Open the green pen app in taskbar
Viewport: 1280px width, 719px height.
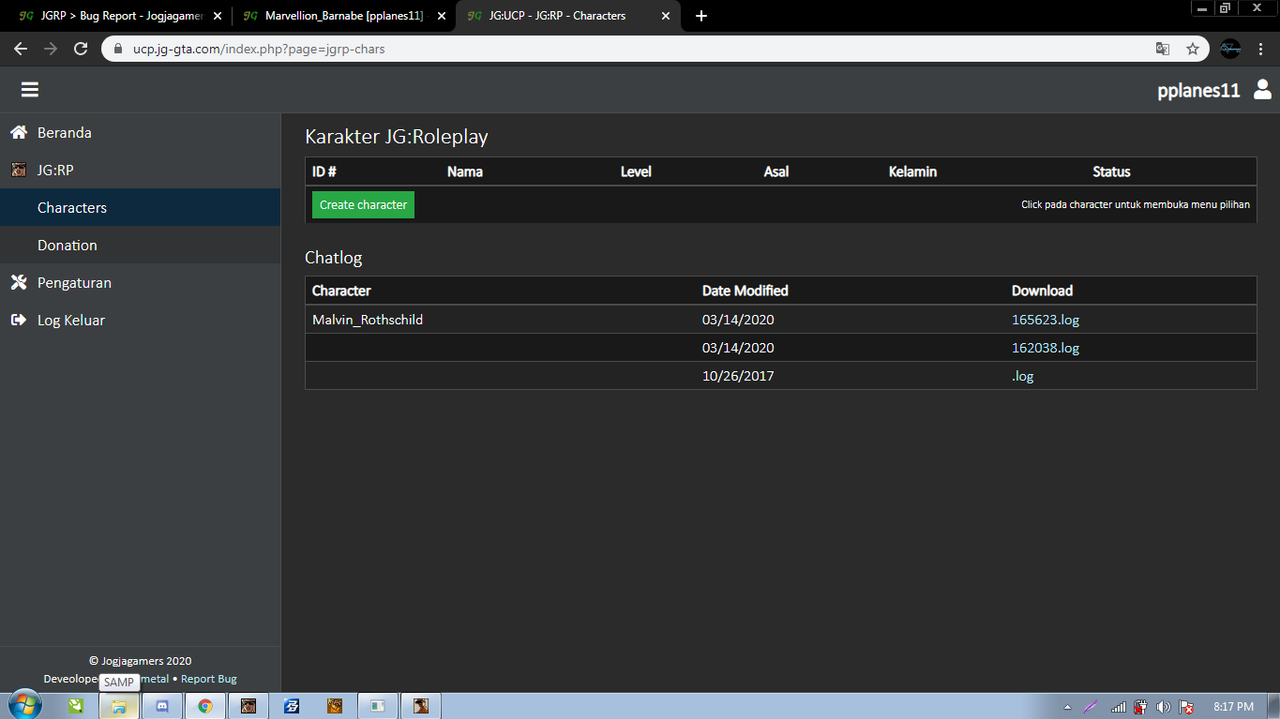[76, 705]
